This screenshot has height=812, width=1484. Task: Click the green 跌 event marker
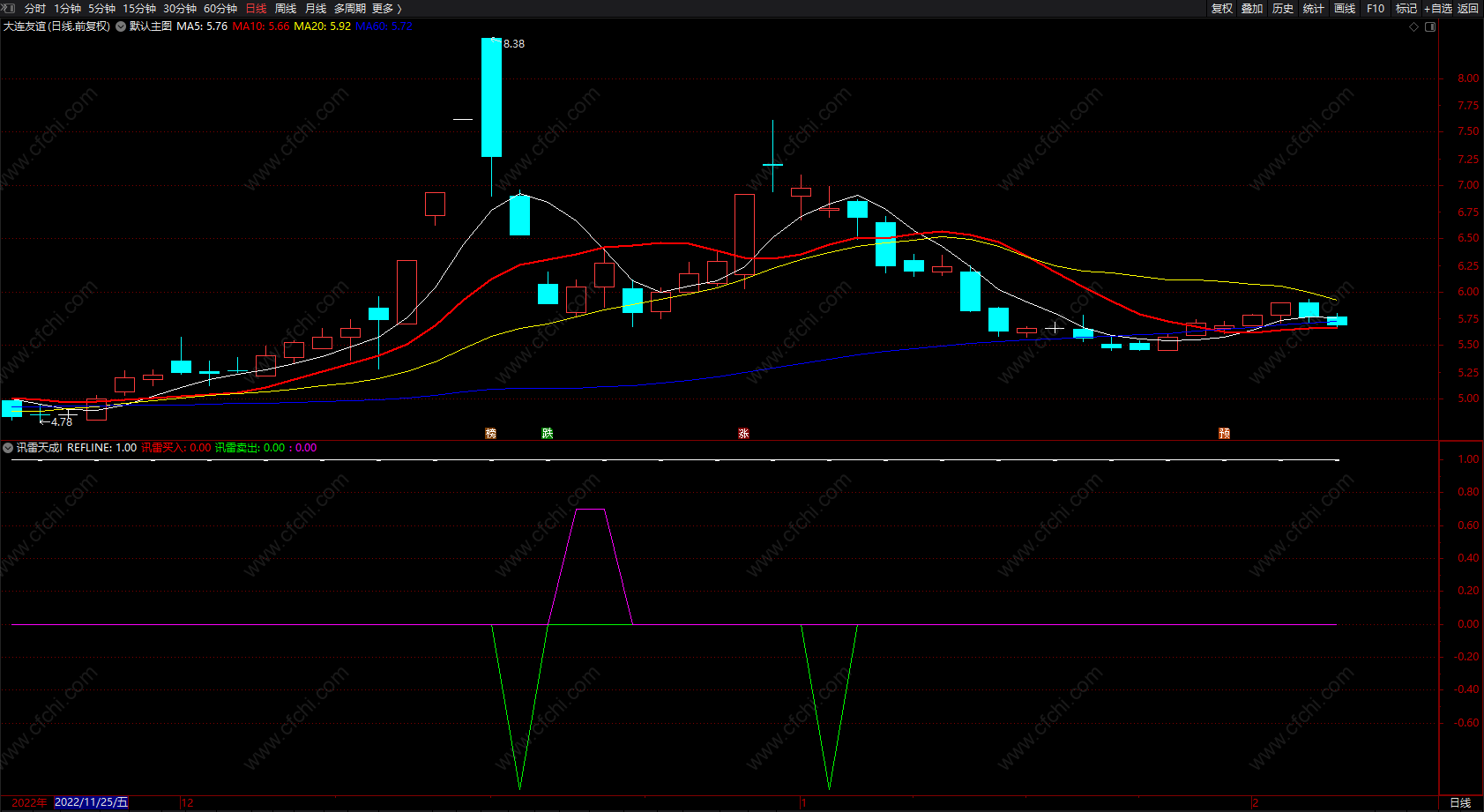pyautogui.click(x=548, y=433)
